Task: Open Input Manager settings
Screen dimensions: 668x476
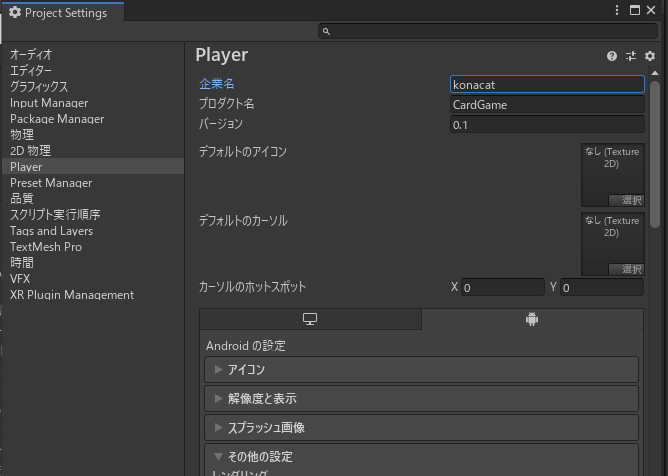Action: point(93,103)
